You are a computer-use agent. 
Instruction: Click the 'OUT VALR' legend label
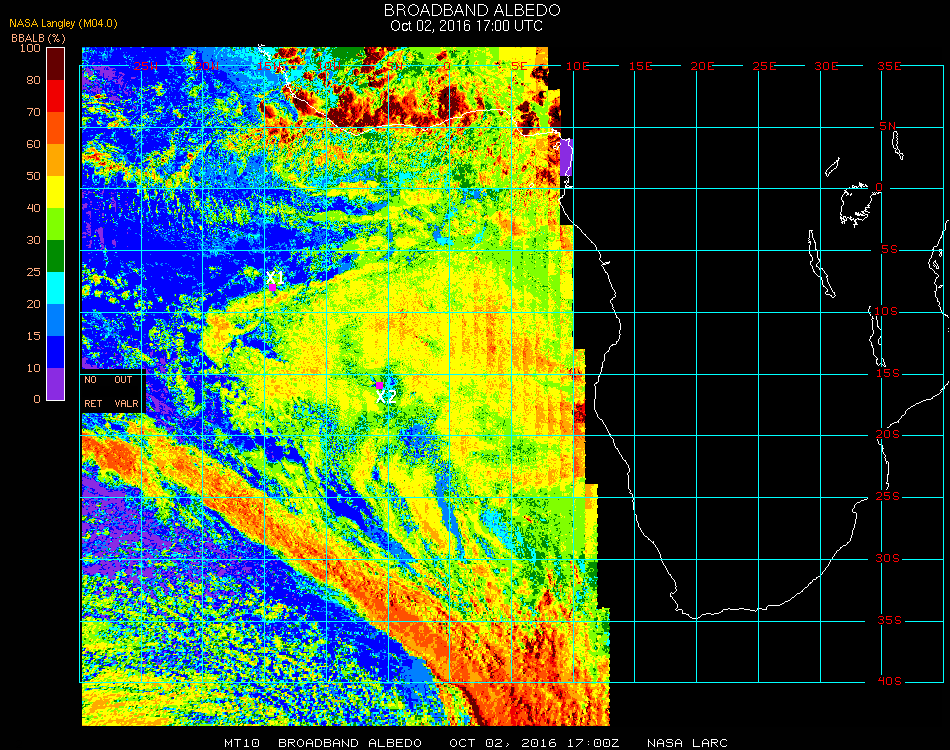(125, 391)
